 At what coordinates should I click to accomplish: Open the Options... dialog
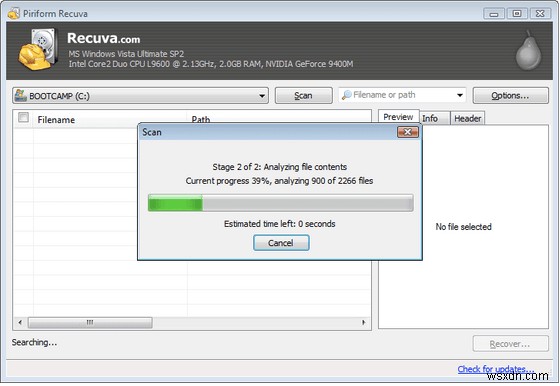[x=510, y=96]
